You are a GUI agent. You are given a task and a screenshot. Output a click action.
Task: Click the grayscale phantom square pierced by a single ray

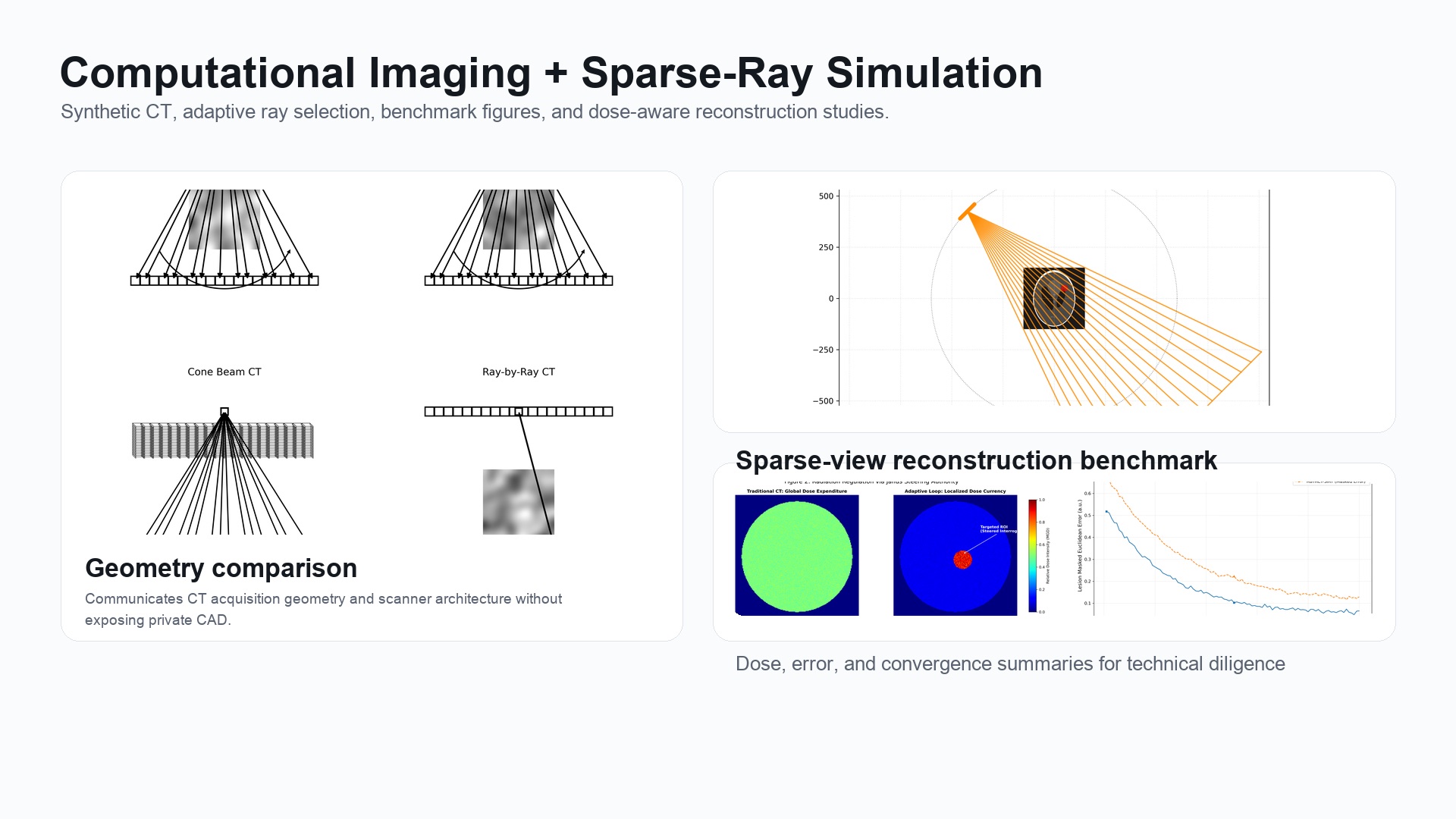pos(519,502)
